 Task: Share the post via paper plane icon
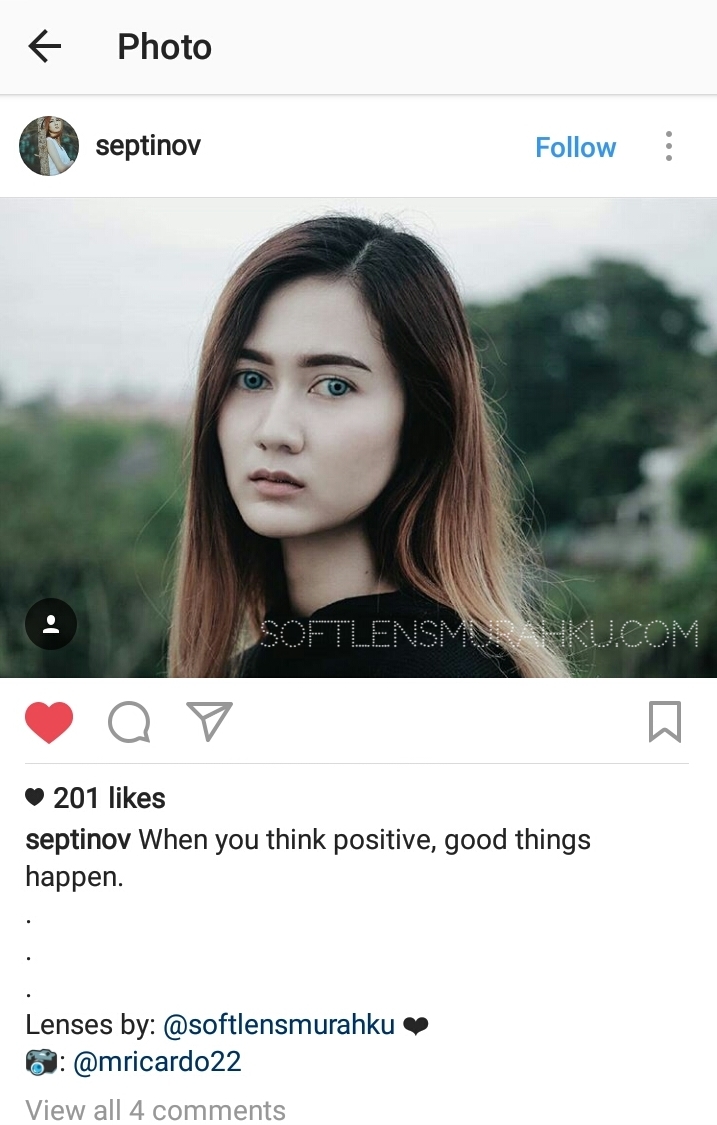(209, 720)
